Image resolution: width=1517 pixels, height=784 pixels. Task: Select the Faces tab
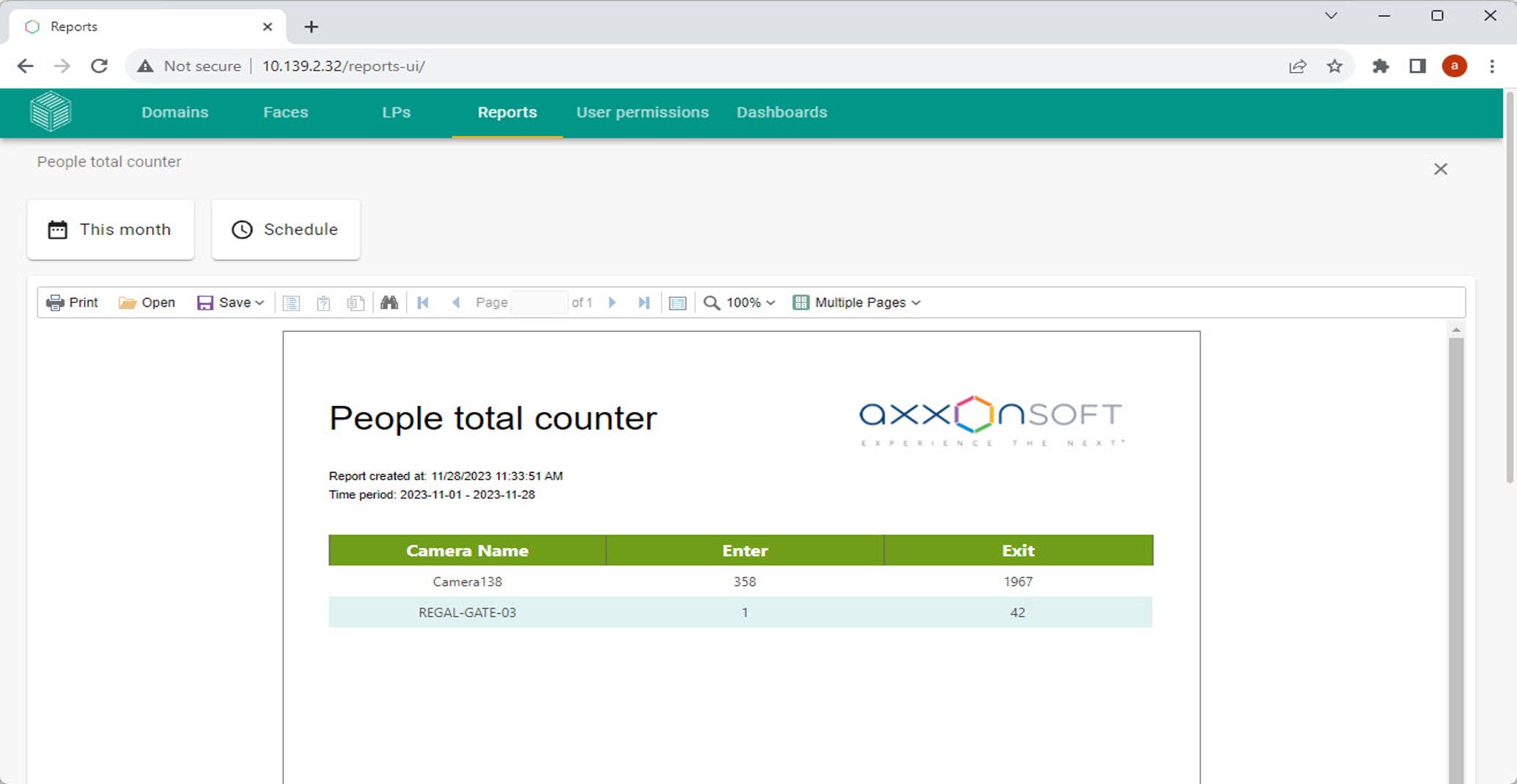[286, 112]
